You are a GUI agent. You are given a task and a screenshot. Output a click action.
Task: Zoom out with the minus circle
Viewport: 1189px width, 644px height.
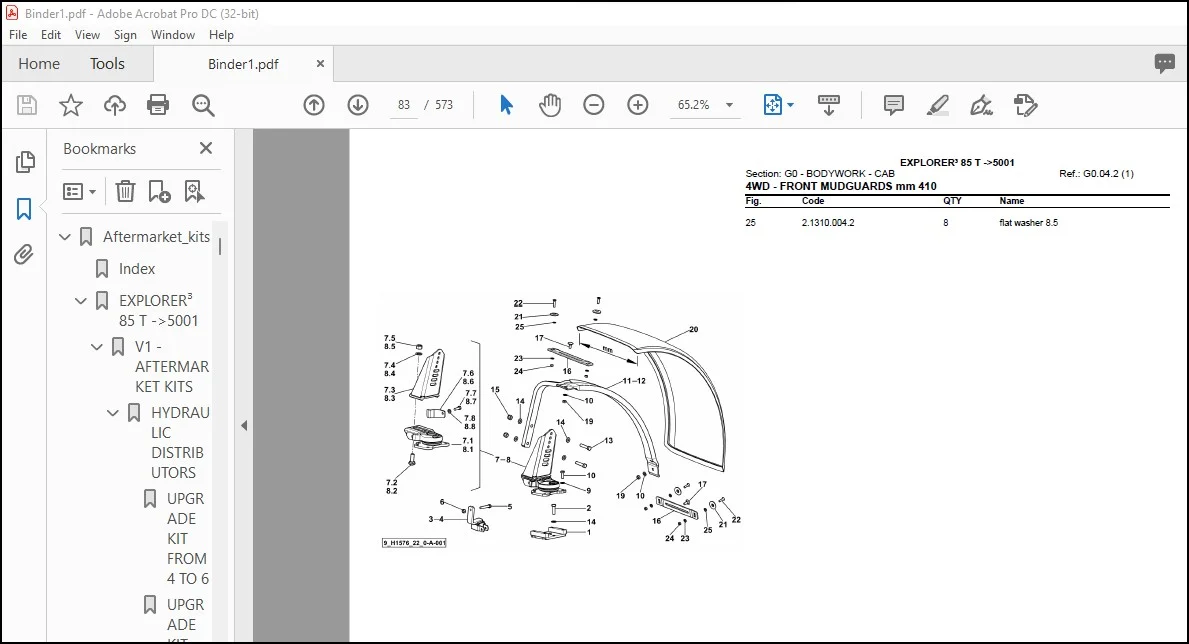click(x=594, y=105)
